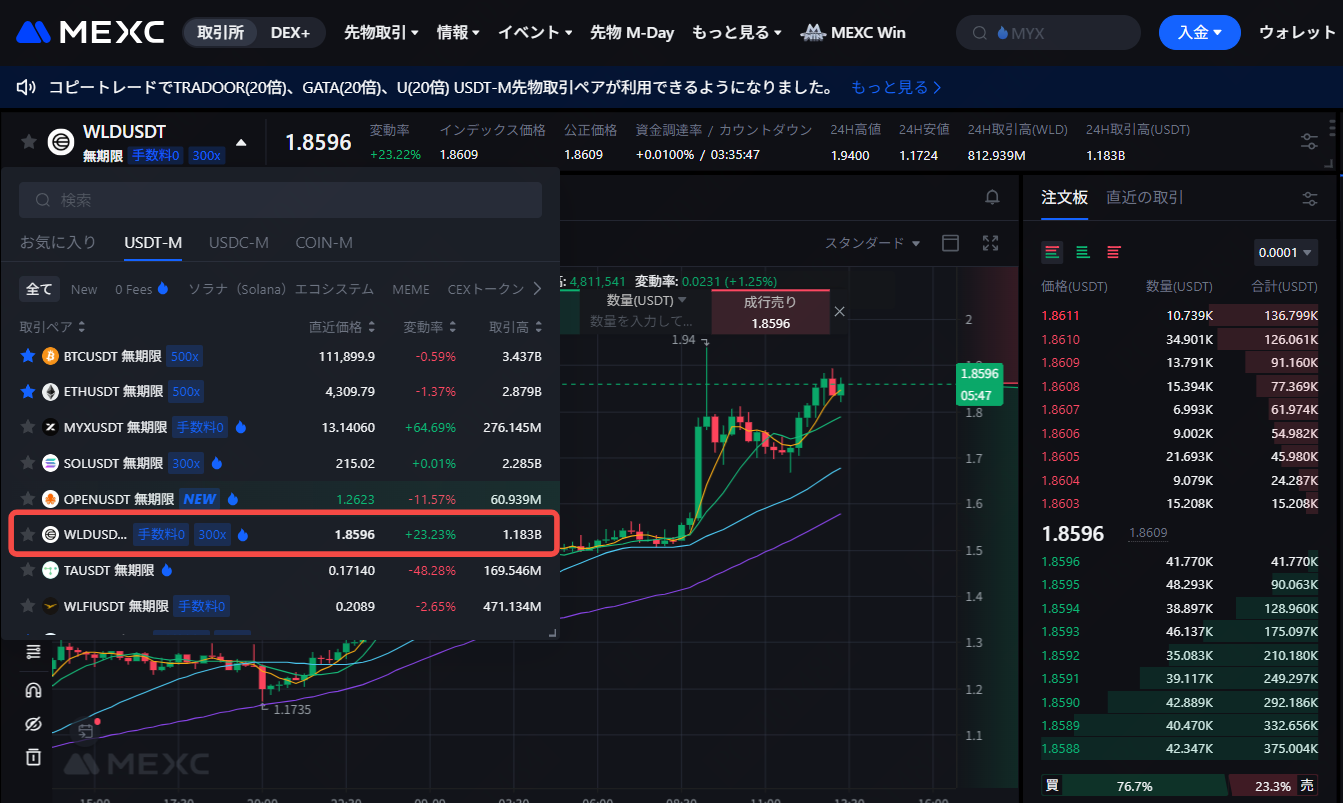The image size is (1343, 803).
Task: Click the chart window layout icon
Action: pyautogui.click(x=951, y=243)
